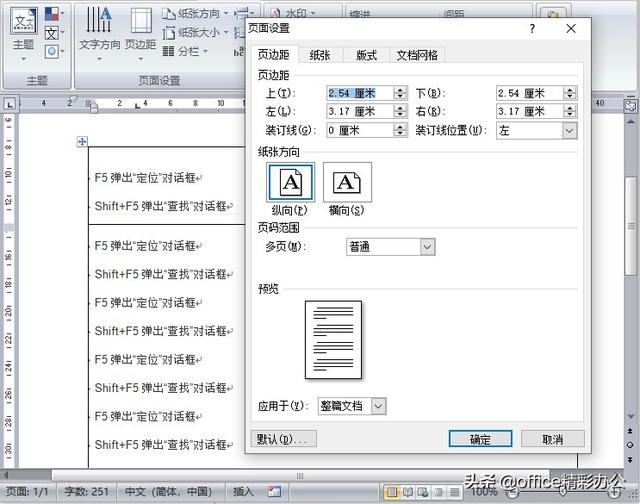Expand the Themes (主题) button arrow
Image resolution: width=640 pixels, height=504 pixels.
coord(23,59)
